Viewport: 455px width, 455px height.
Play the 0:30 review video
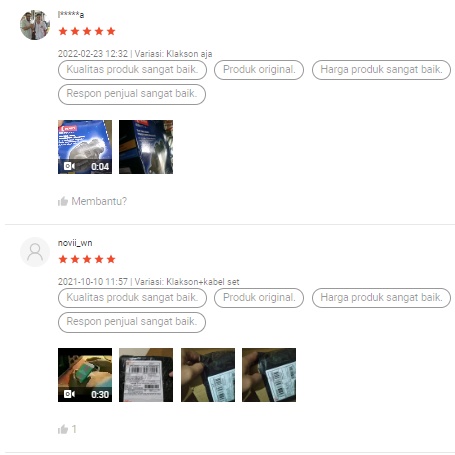[85, 375]
